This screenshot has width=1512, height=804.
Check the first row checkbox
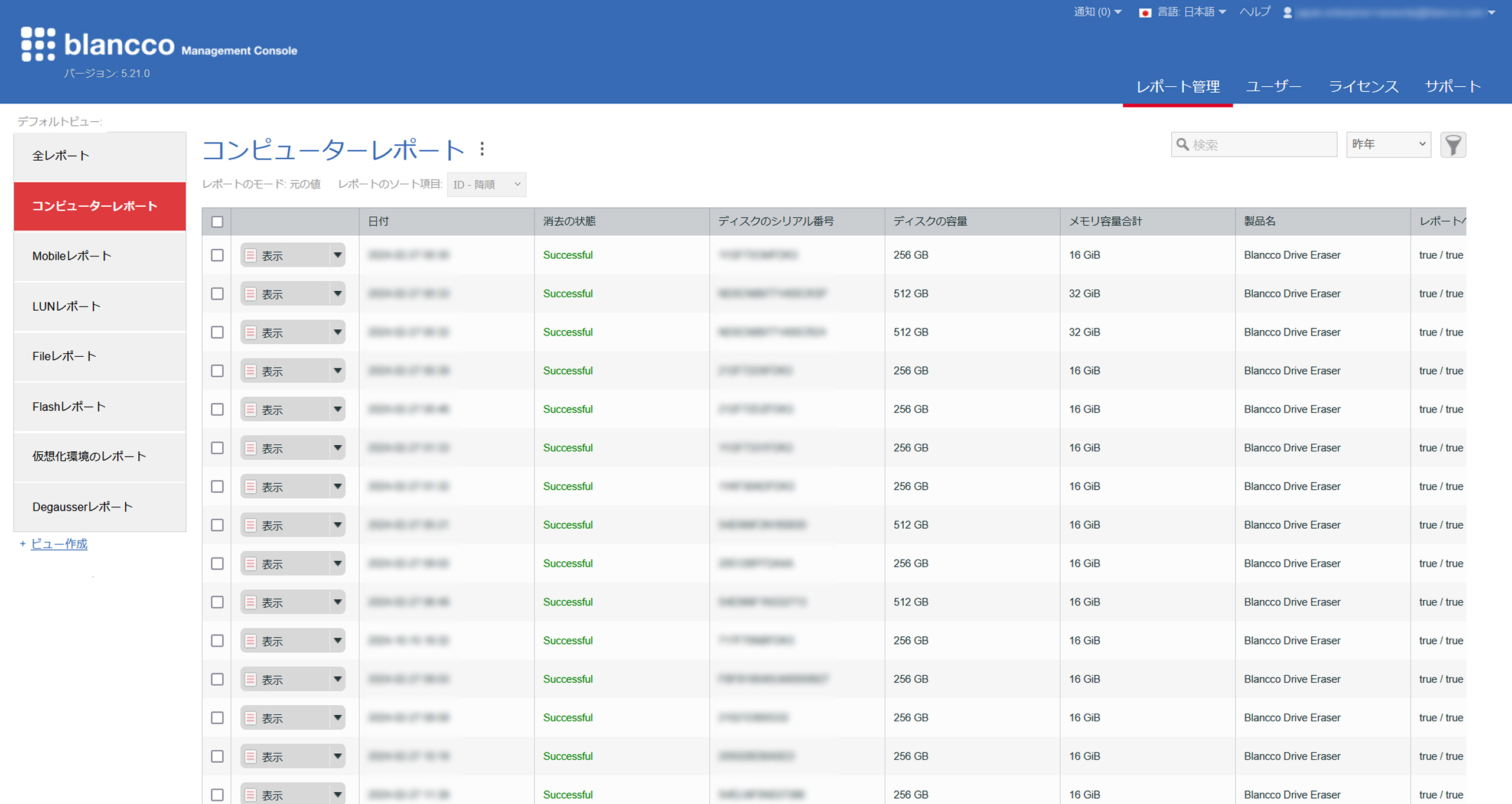coord(217,255)
